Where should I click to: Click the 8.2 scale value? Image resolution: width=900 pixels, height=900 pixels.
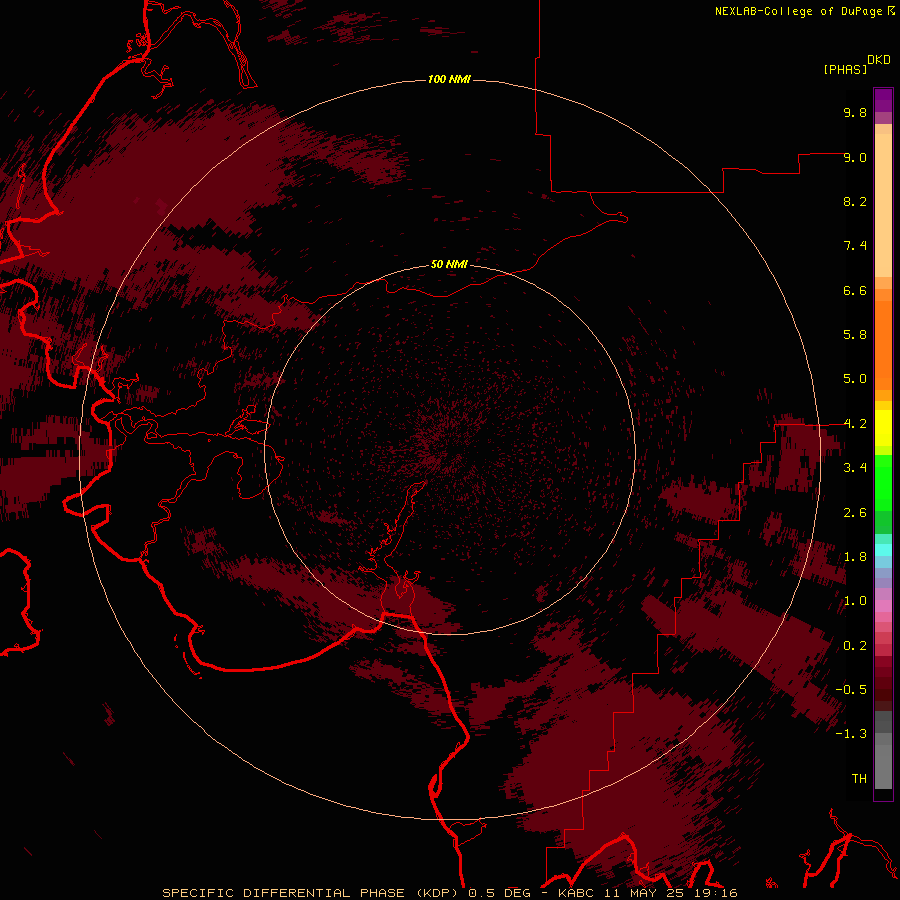(855, 201)
